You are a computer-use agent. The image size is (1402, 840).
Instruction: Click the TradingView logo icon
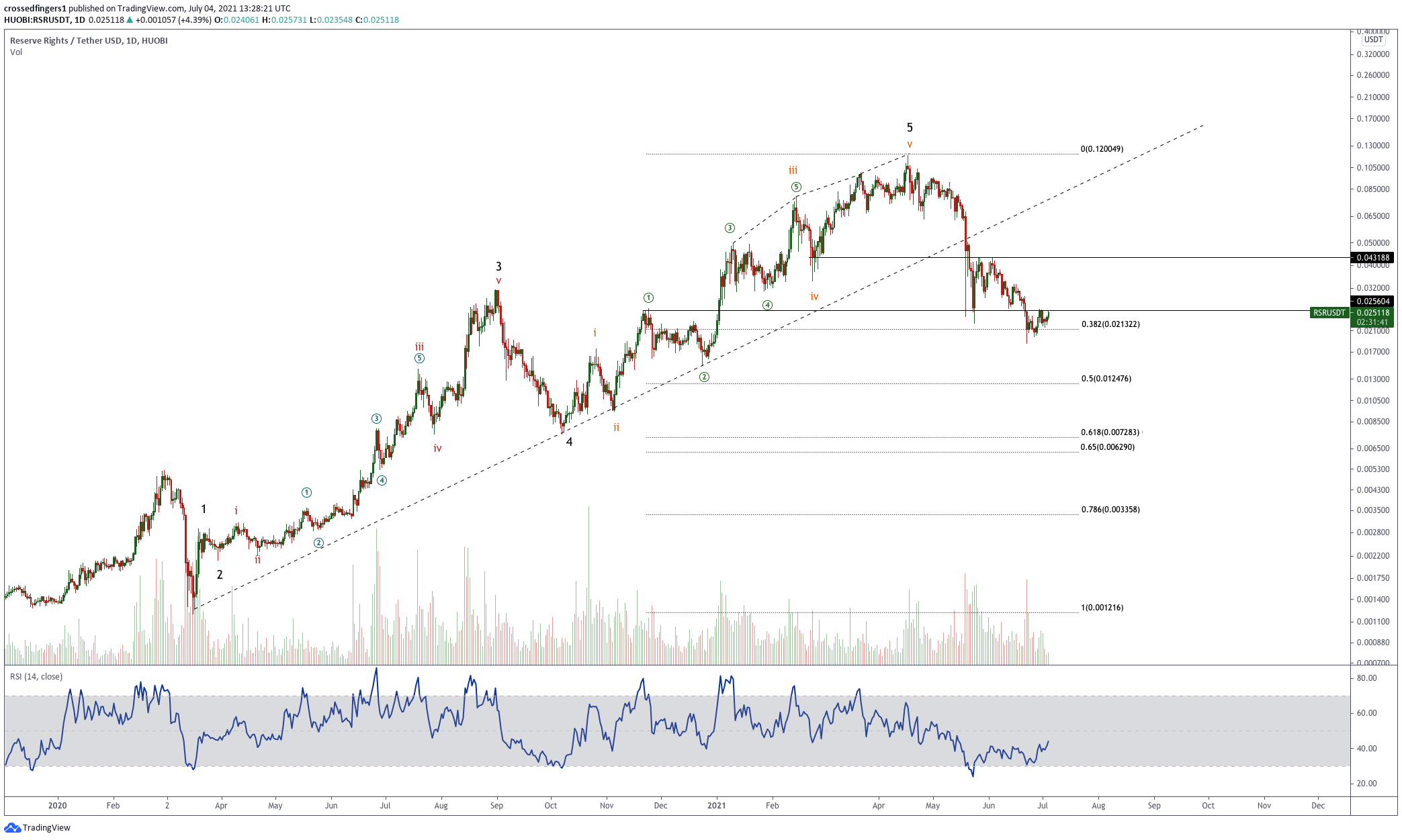pyautogui.click(x=13, y=827)
